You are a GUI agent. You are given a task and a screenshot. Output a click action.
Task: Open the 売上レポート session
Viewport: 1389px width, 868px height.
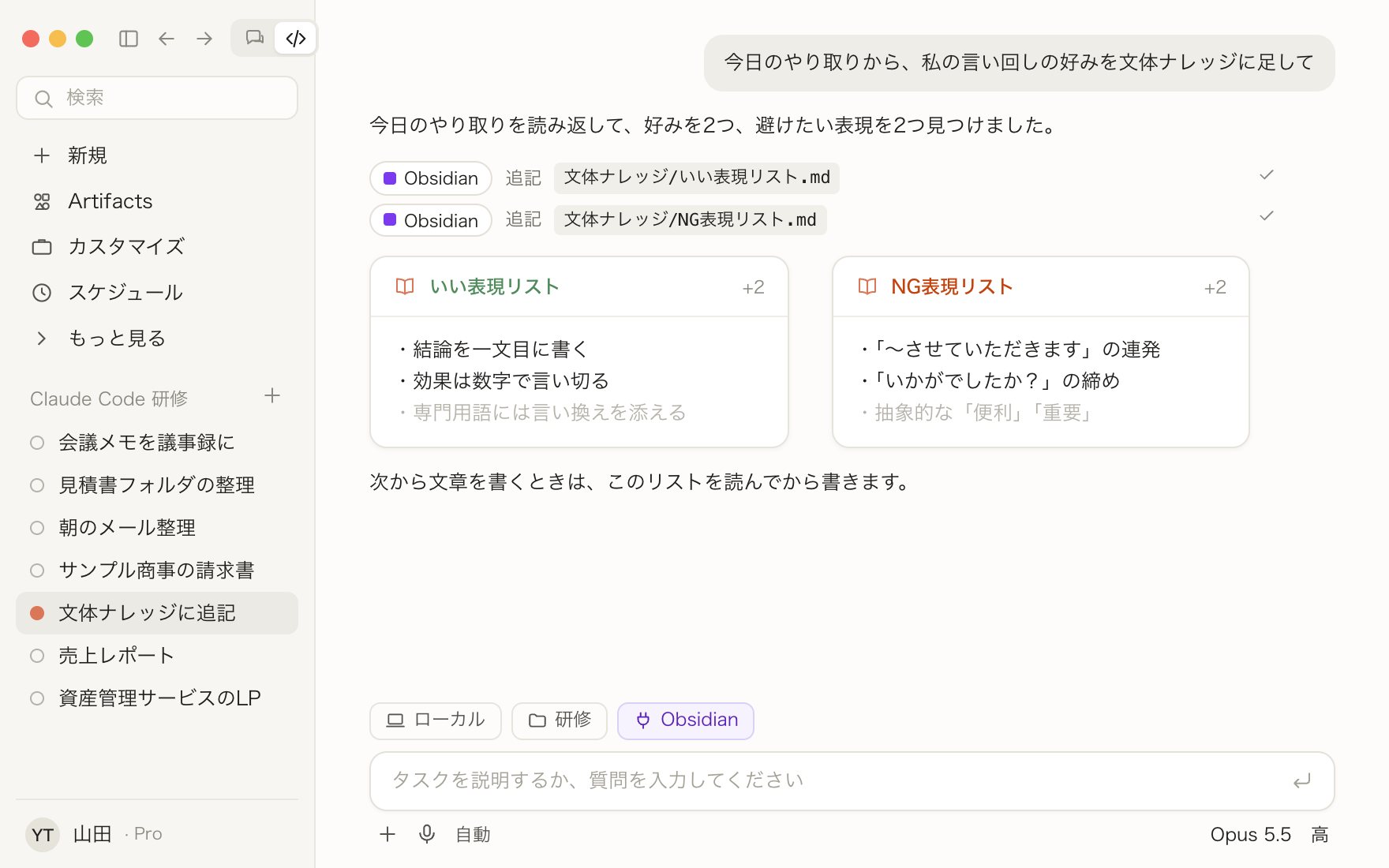(x=157, y=656)
